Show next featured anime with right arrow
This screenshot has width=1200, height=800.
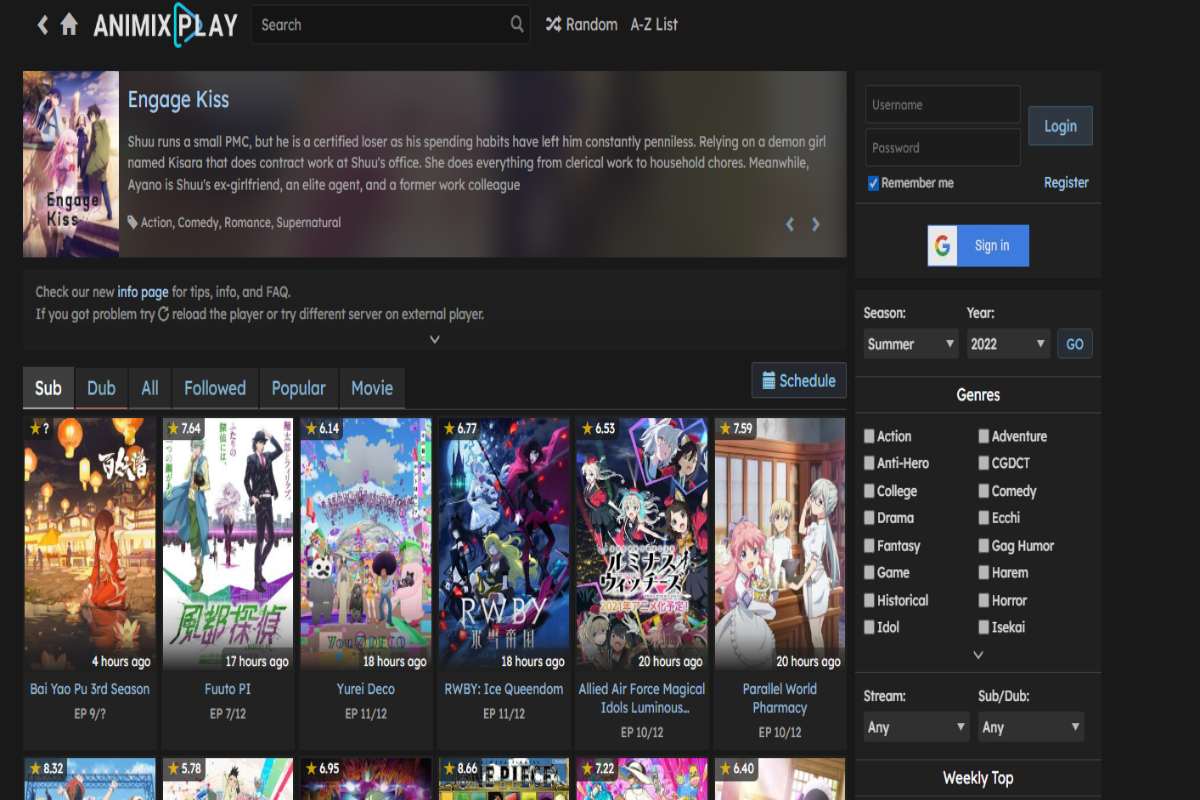click(x=816, y=224)
